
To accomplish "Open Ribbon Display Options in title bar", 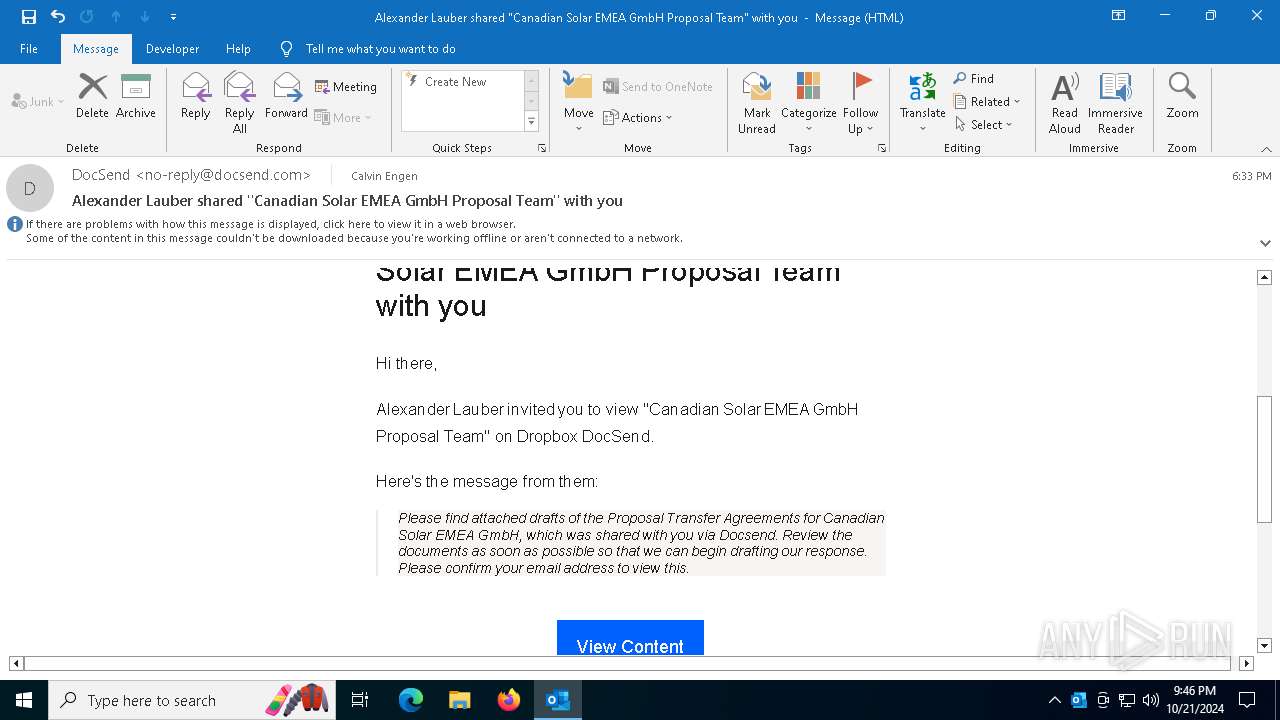I will (x=1119, y=16).
